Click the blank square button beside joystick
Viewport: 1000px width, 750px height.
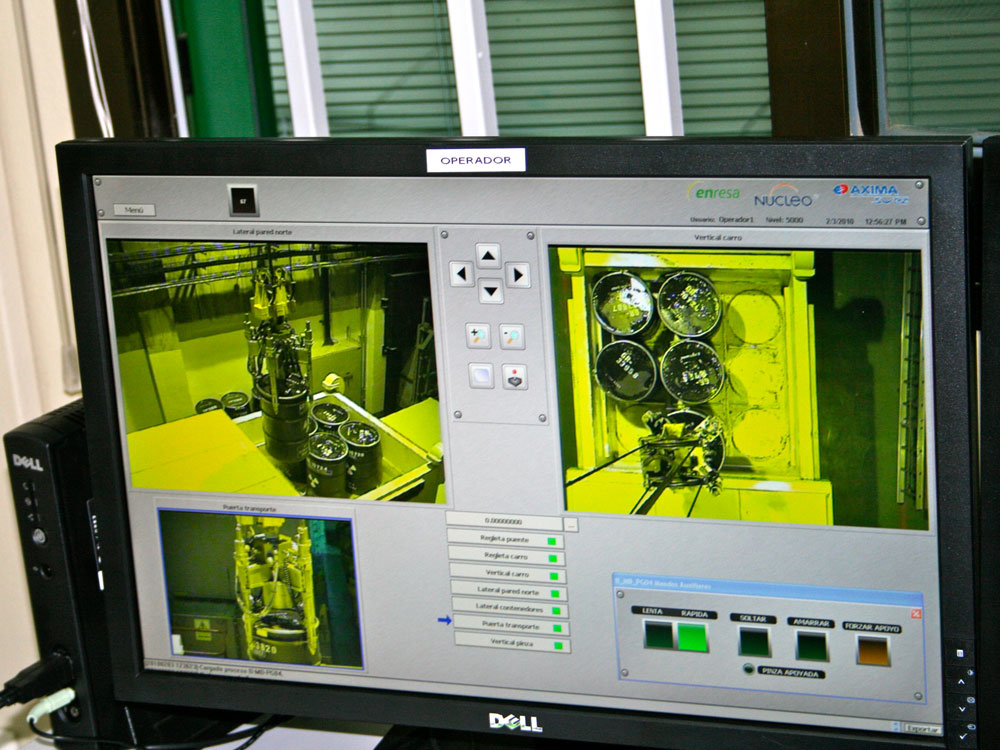(481, 376)
